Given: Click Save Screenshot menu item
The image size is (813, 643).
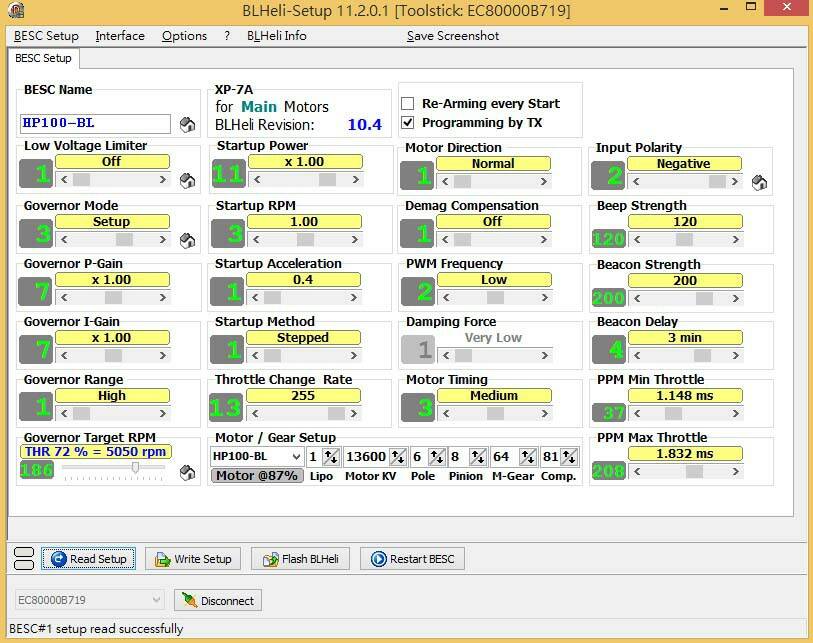Looking at the screenshot, I should pyautogui.click(x=453, y=36).
